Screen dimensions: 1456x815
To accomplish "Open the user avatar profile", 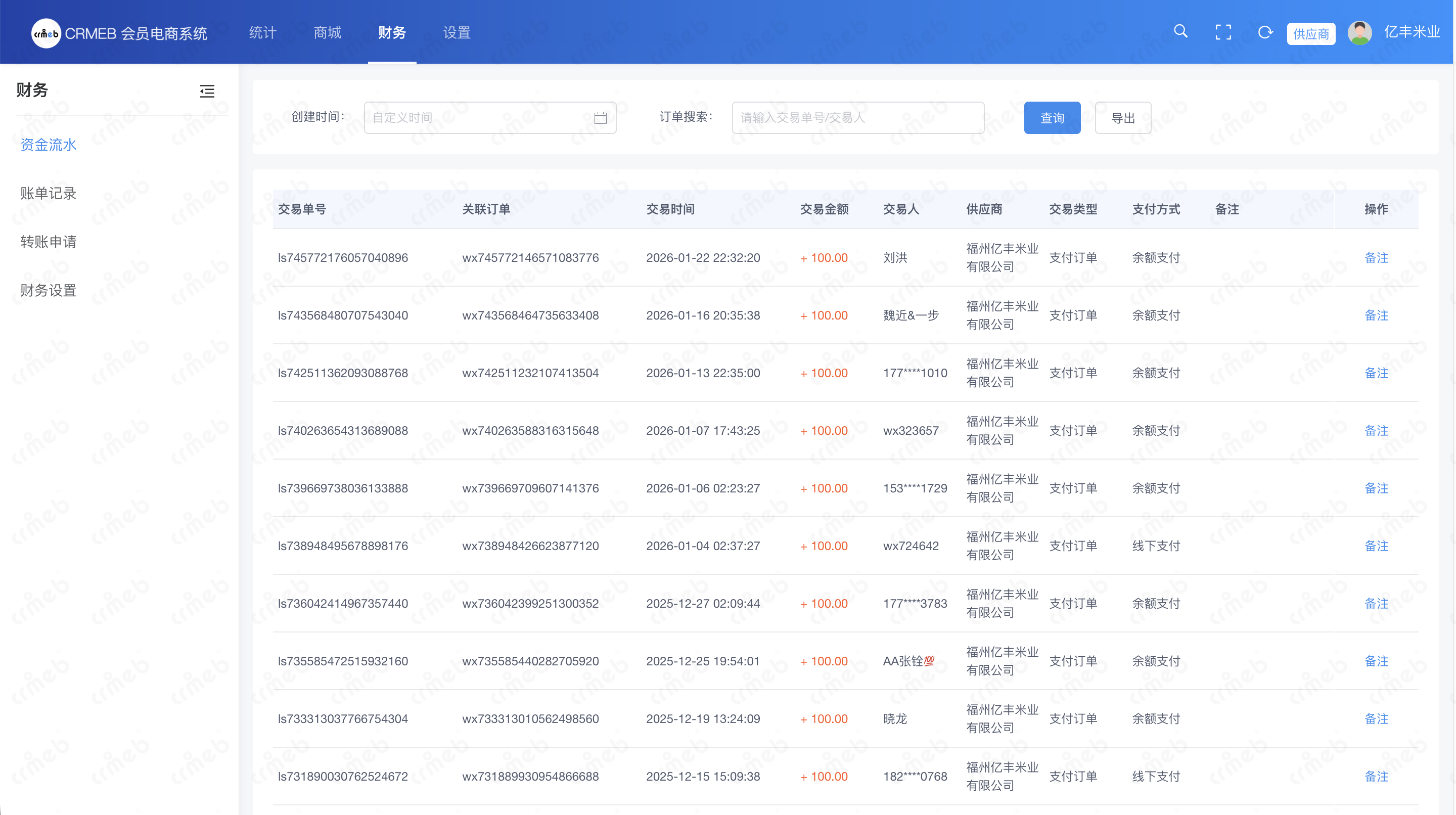I will pyautogui.click(x=1359, y=32).
